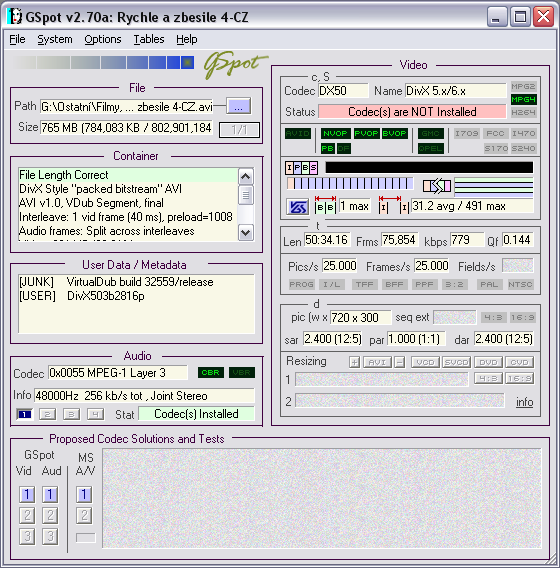This screenshot has height=568, width=560.
Task: Select audio stream 3 button
Action: [x=71, y=414]
